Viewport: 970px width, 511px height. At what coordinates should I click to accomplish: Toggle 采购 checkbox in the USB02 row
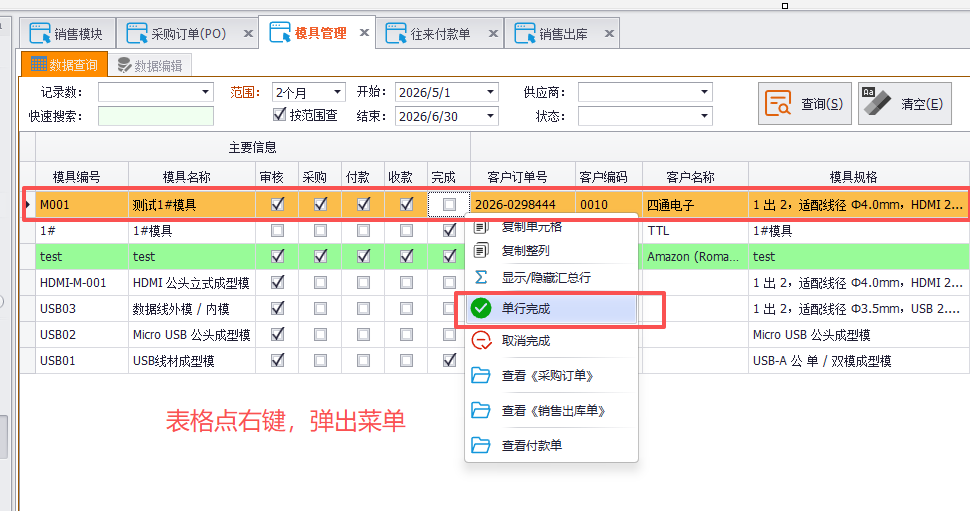click(320, 334)
